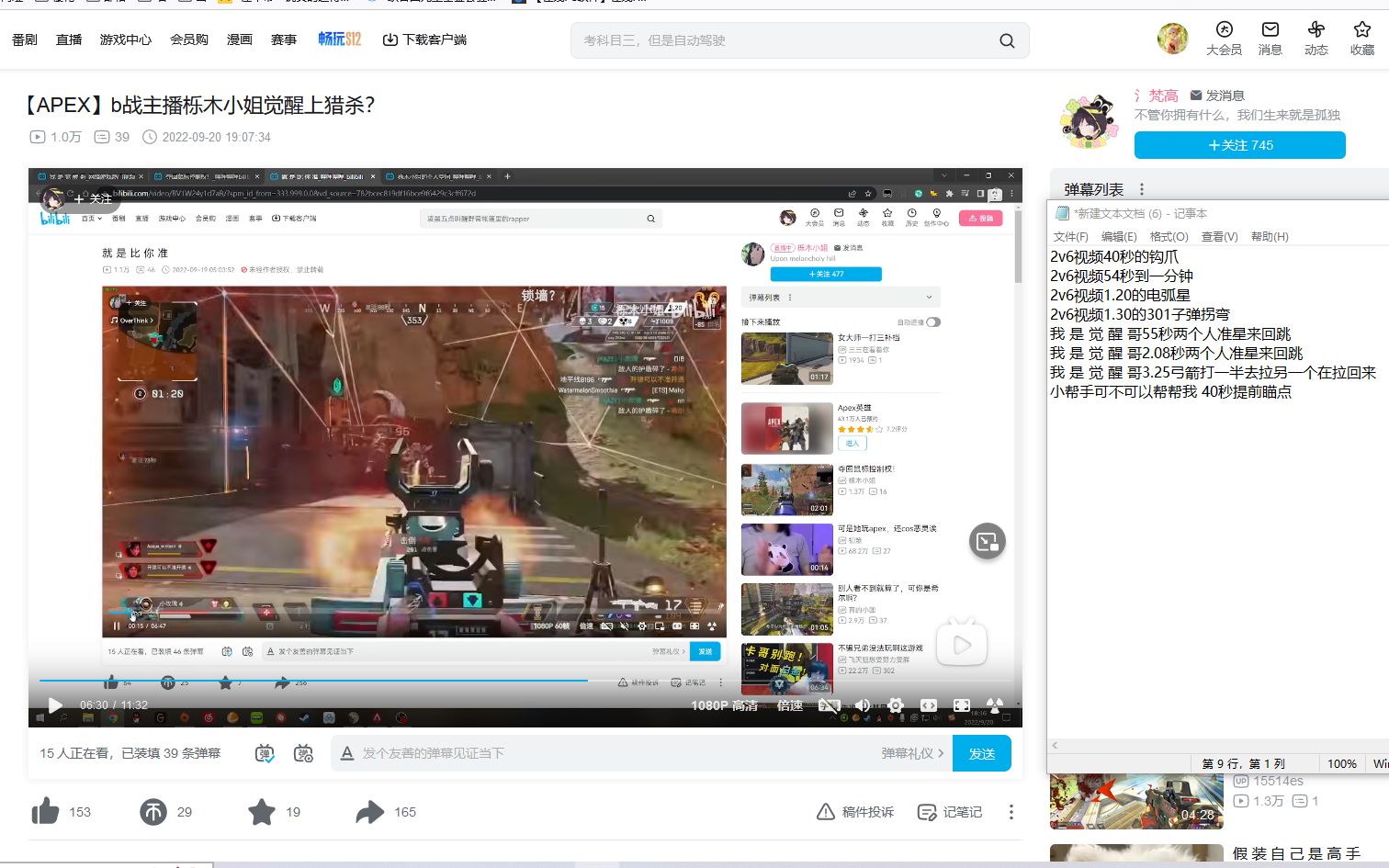
Task: Click the play button in the video player
Action: (55, 705)
